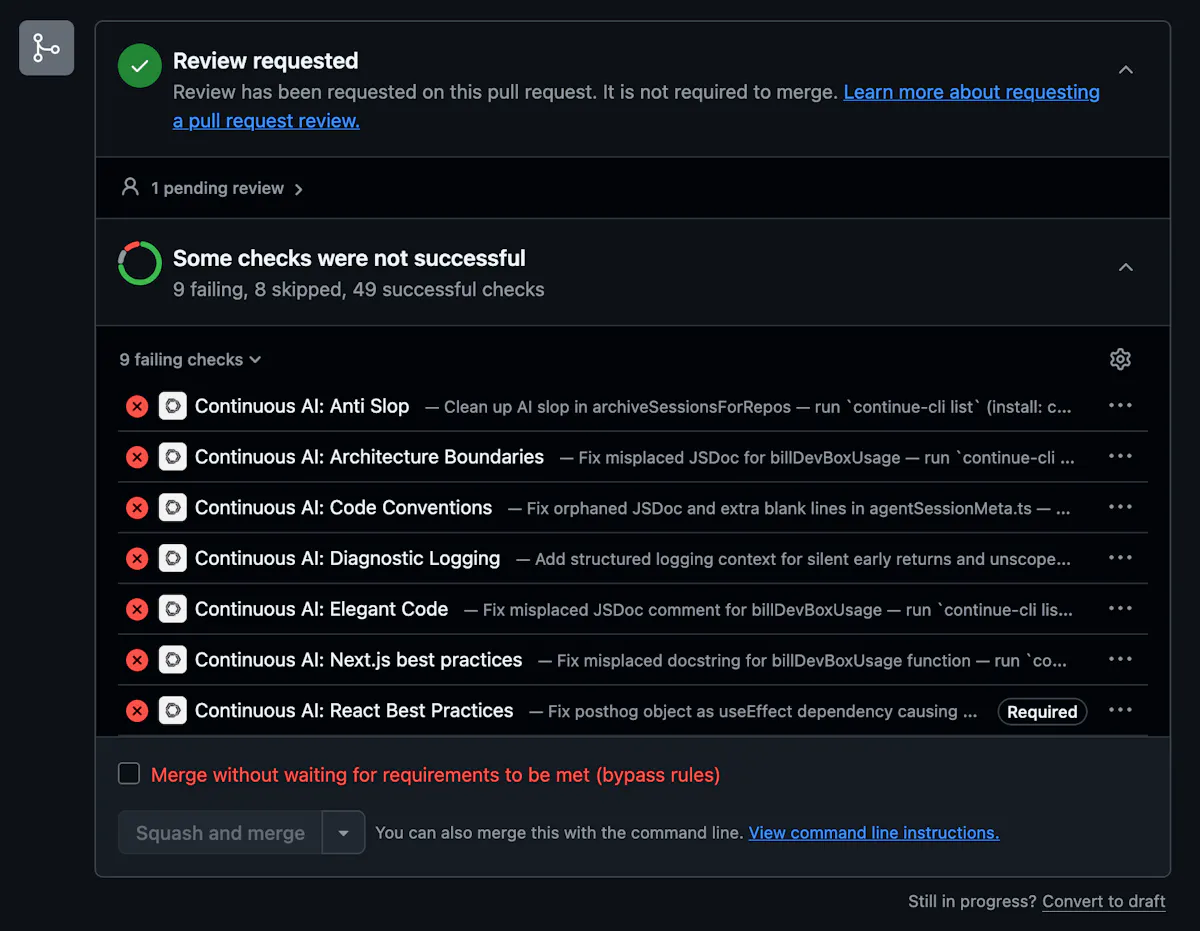Click the red X beside Elegant Code
Screen dimensions: 1200x931
click(x=137, y=609)
